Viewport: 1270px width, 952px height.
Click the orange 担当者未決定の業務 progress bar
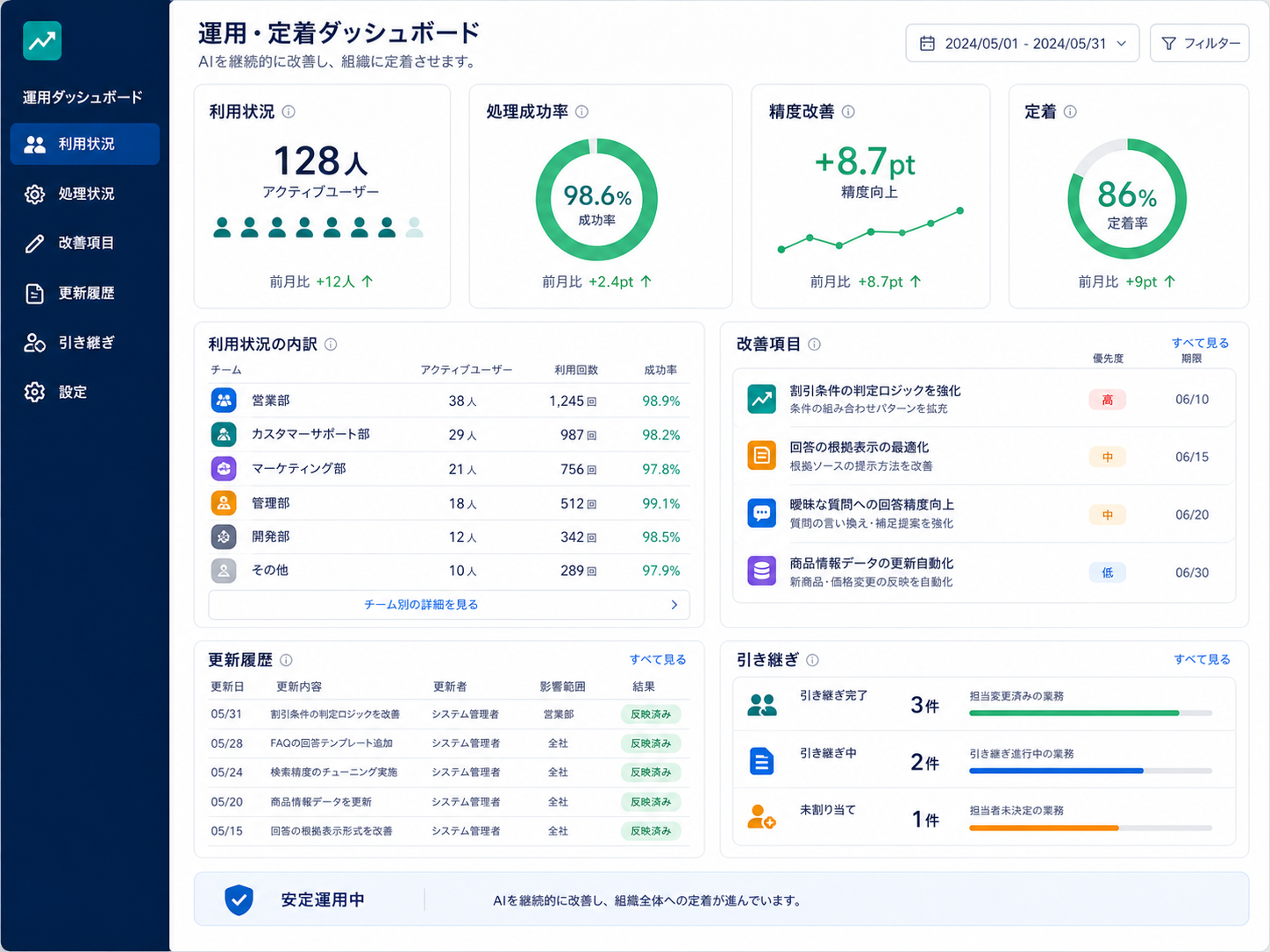click(x=1090, y=828)
